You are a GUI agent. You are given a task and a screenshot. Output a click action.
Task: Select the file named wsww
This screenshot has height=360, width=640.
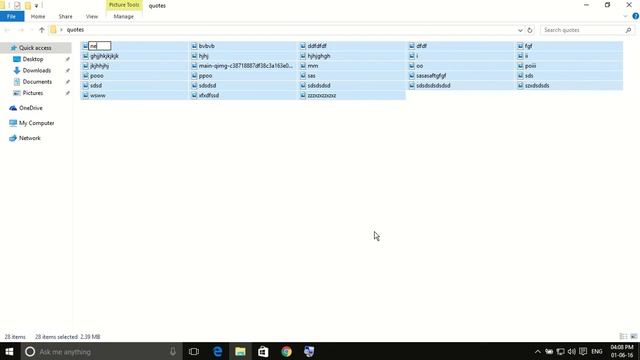(x=98, y=95)
